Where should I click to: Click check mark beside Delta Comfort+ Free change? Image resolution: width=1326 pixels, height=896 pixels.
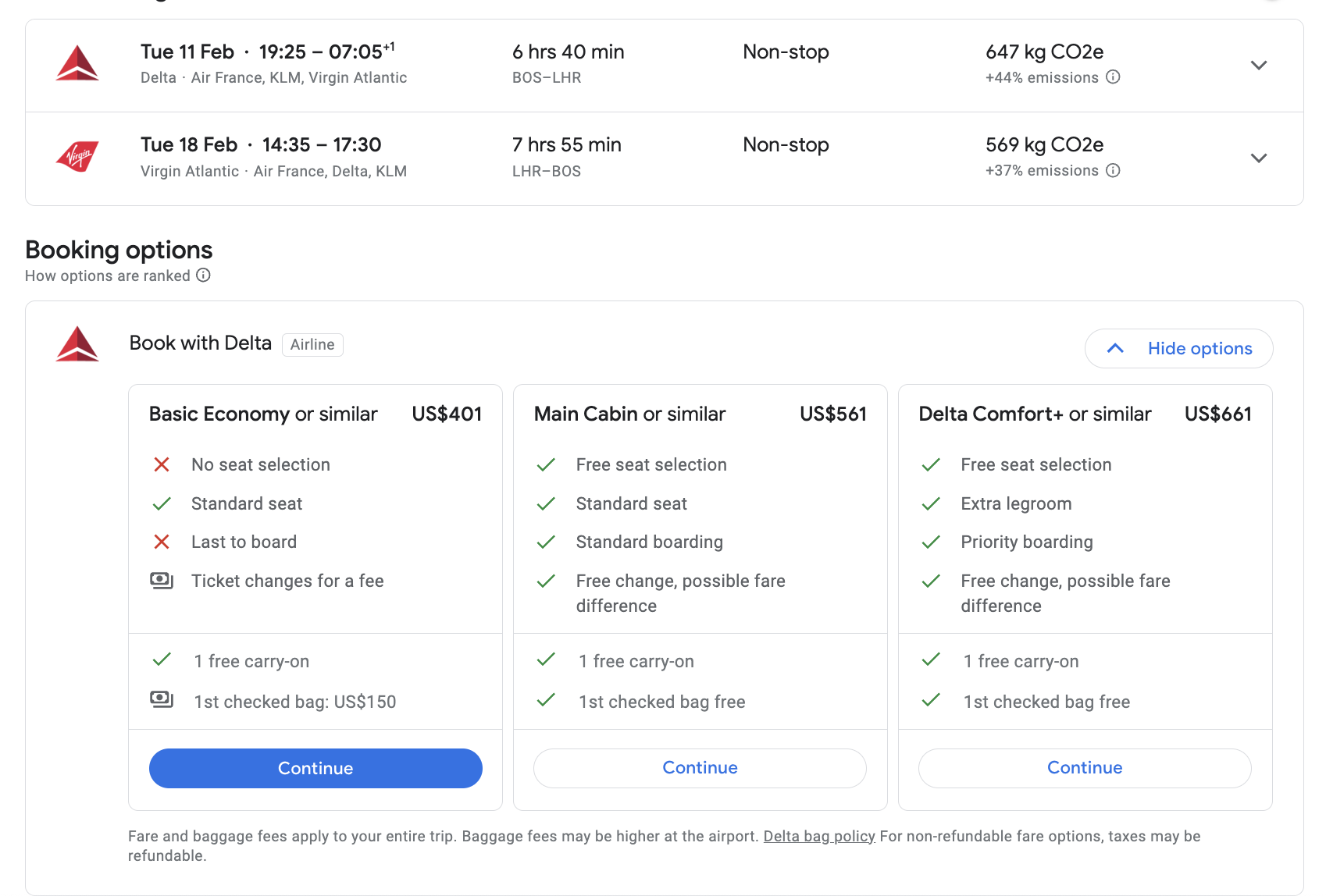pyautogui.click(x=931, y=581)
